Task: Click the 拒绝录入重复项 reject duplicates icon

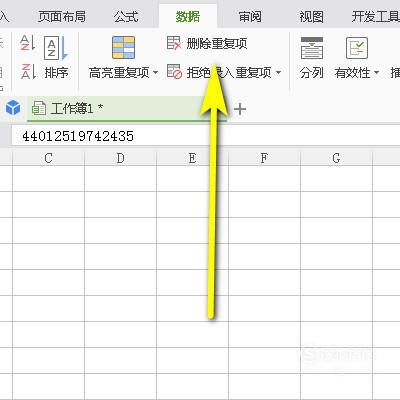Action: [x=174, y=72]
